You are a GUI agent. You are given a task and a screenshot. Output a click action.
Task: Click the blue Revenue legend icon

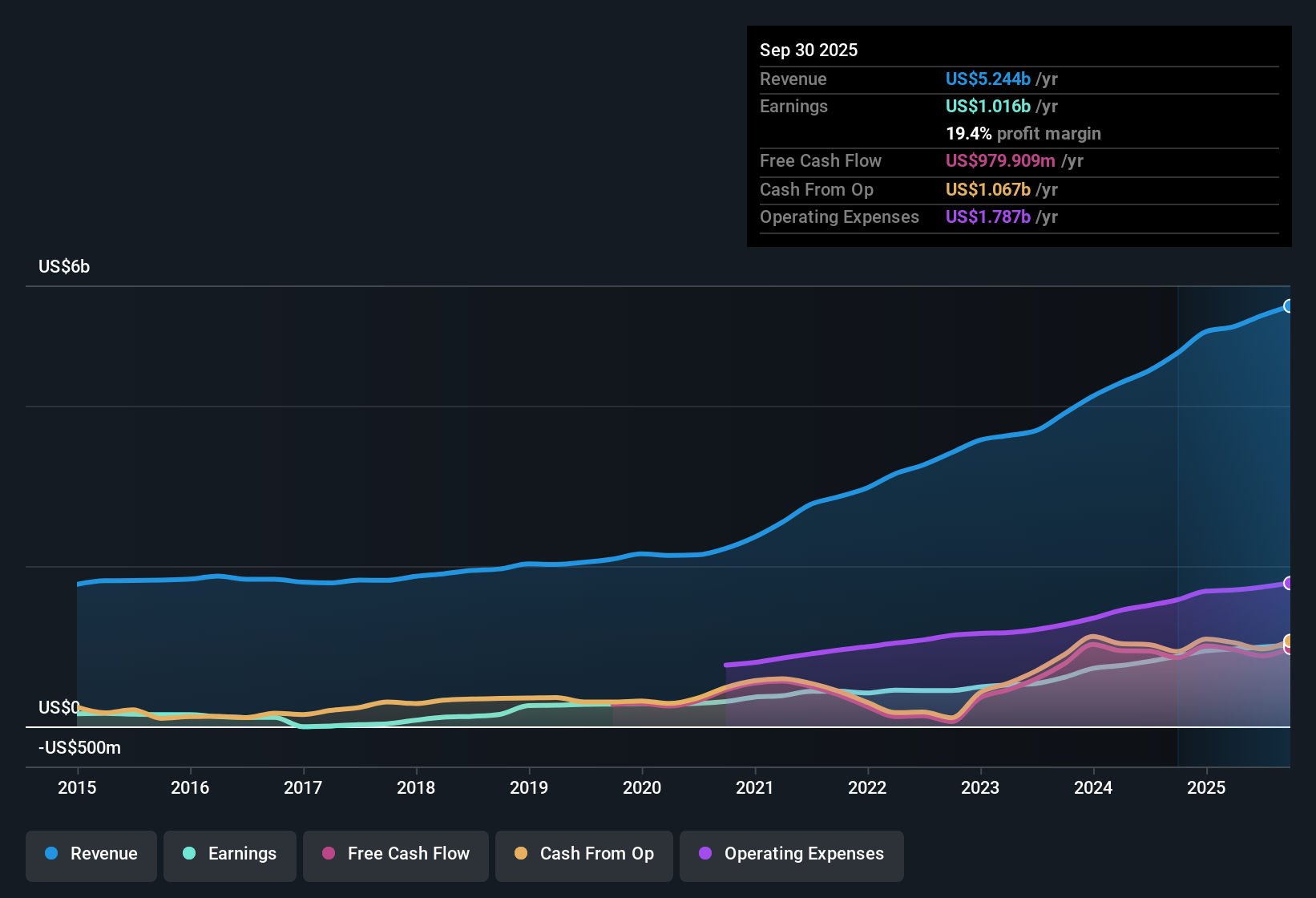click(50, 854)
